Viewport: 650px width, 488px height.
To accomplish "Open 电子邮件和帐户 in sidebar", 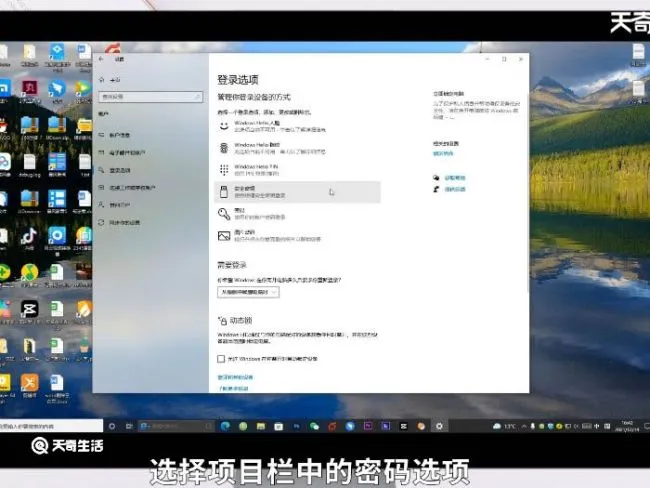I will coord(122,153).
